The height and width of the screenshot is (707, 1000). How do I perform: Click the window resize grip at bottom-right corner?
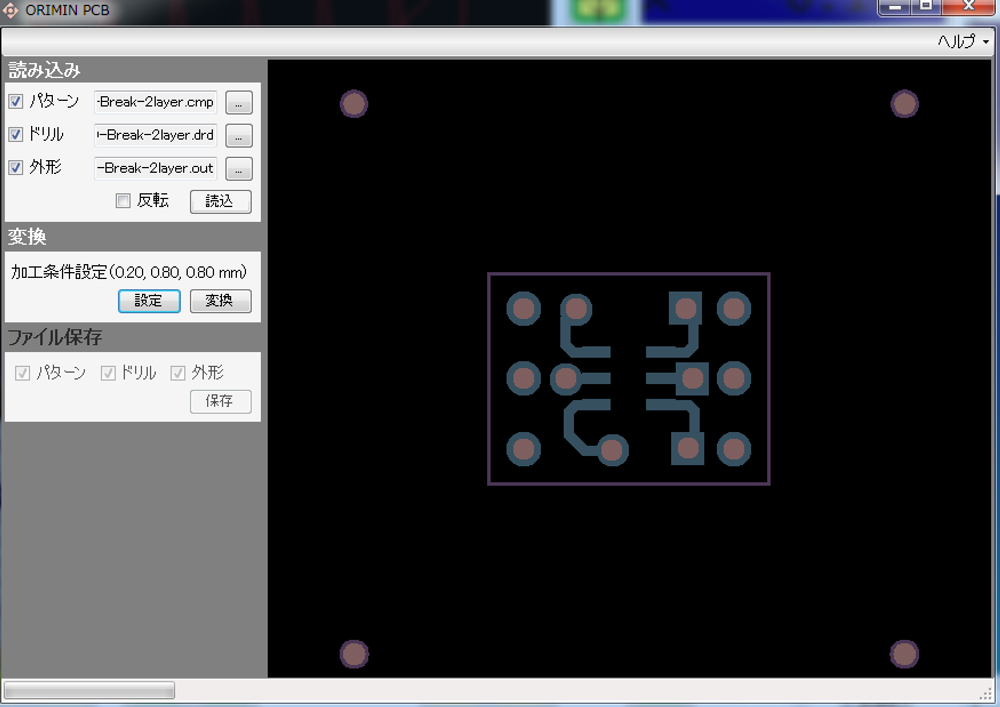pyautogui.click(x=986, y=693)
